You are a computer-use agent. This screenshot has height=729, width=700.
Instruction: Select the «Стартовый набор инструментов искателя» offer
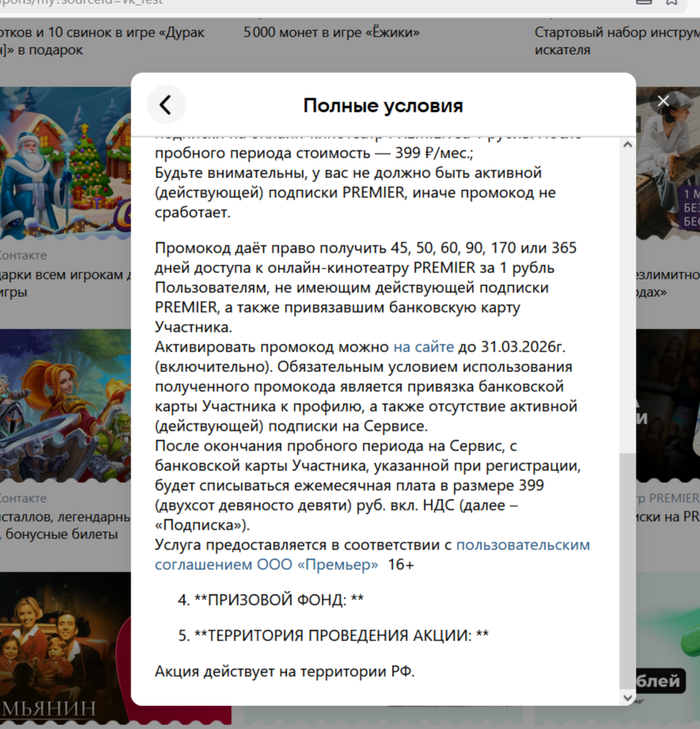click(x=615, y=40)
